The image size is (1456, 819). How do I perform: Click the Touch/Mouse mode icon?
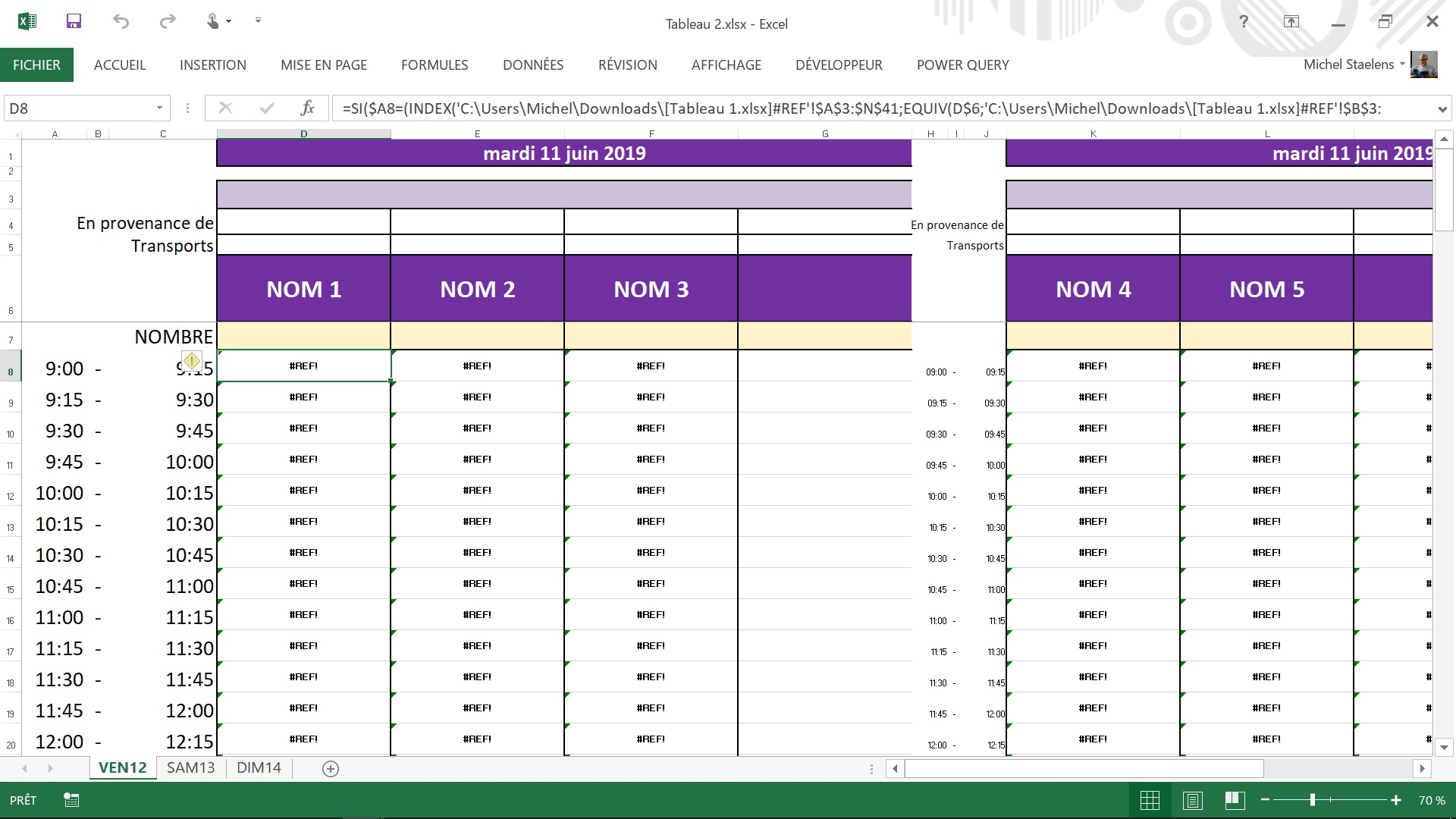(x=213, y=21)
